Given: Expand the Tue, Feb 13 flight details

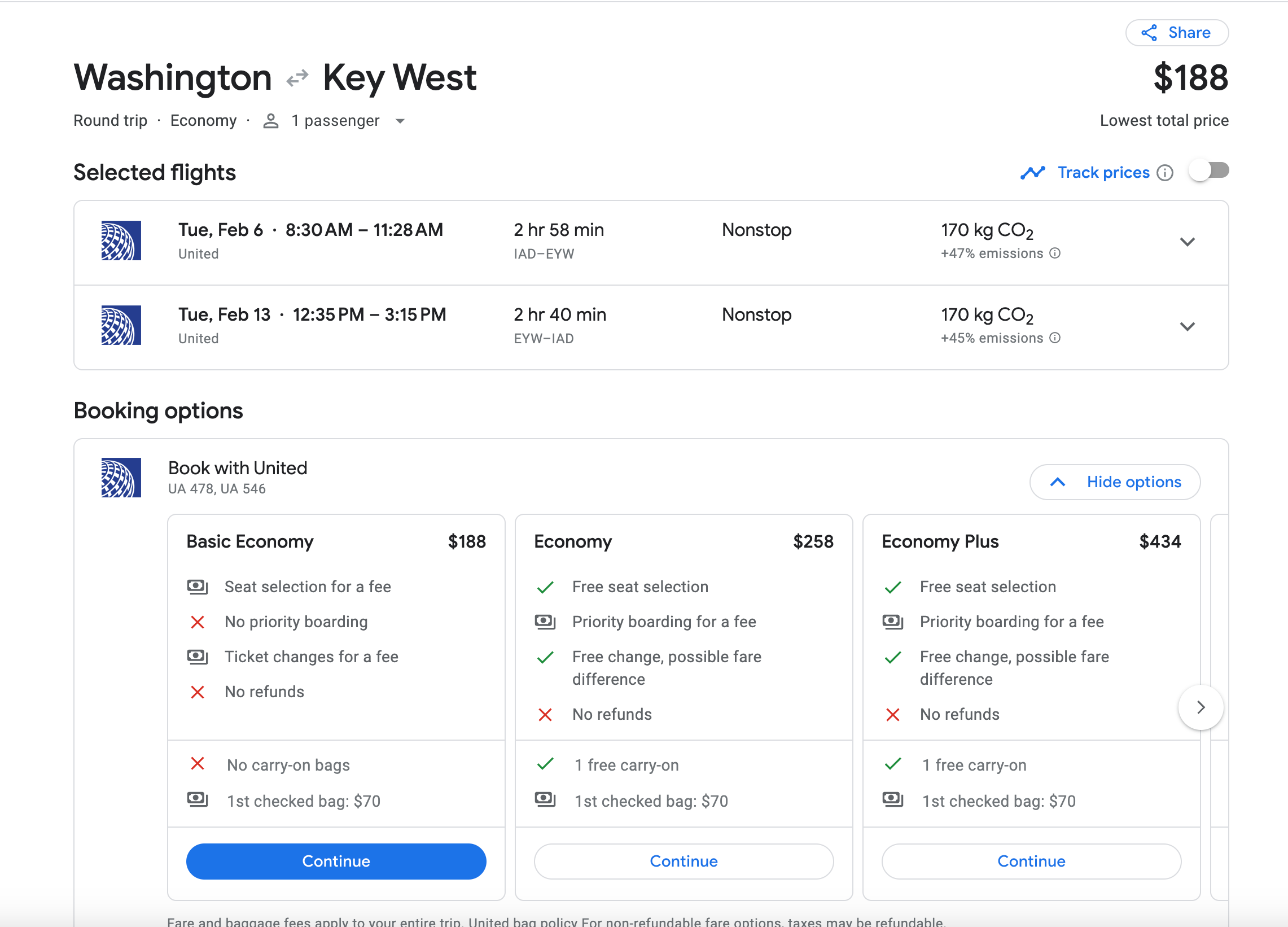Looking at the screenshot, I should (x=1187, y=327).
